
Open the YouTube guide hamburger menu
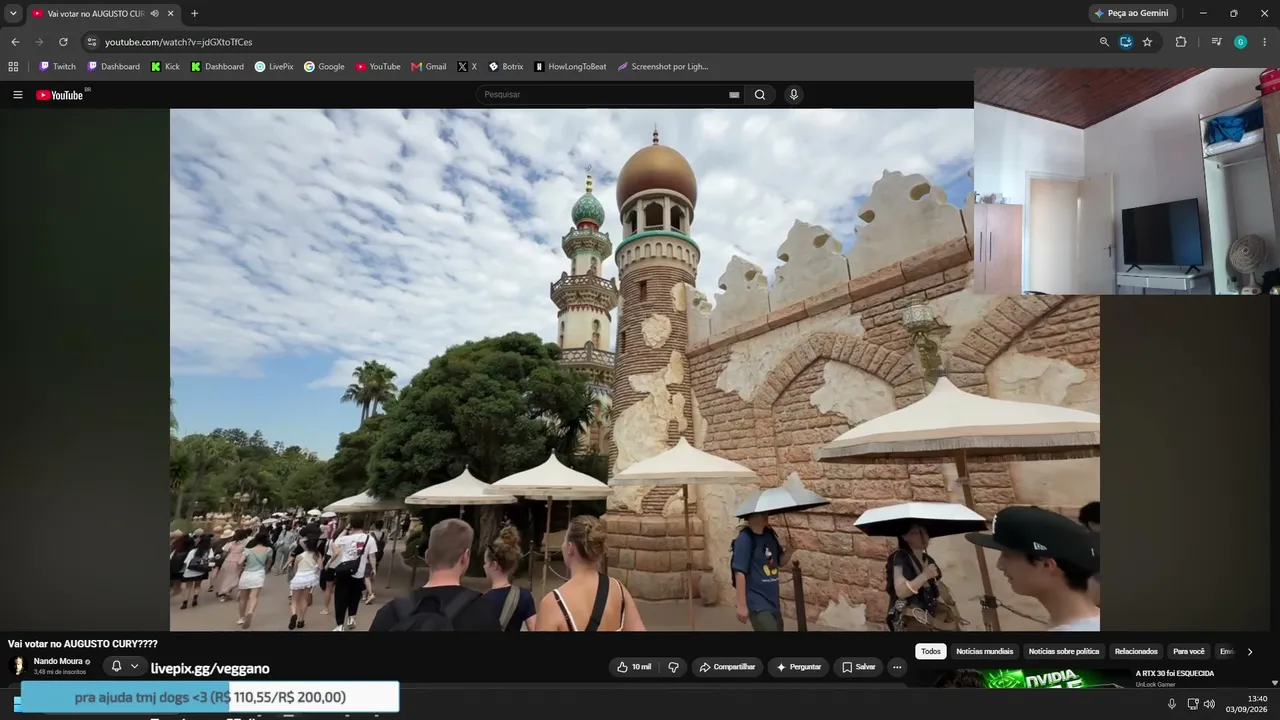(17, 95)
